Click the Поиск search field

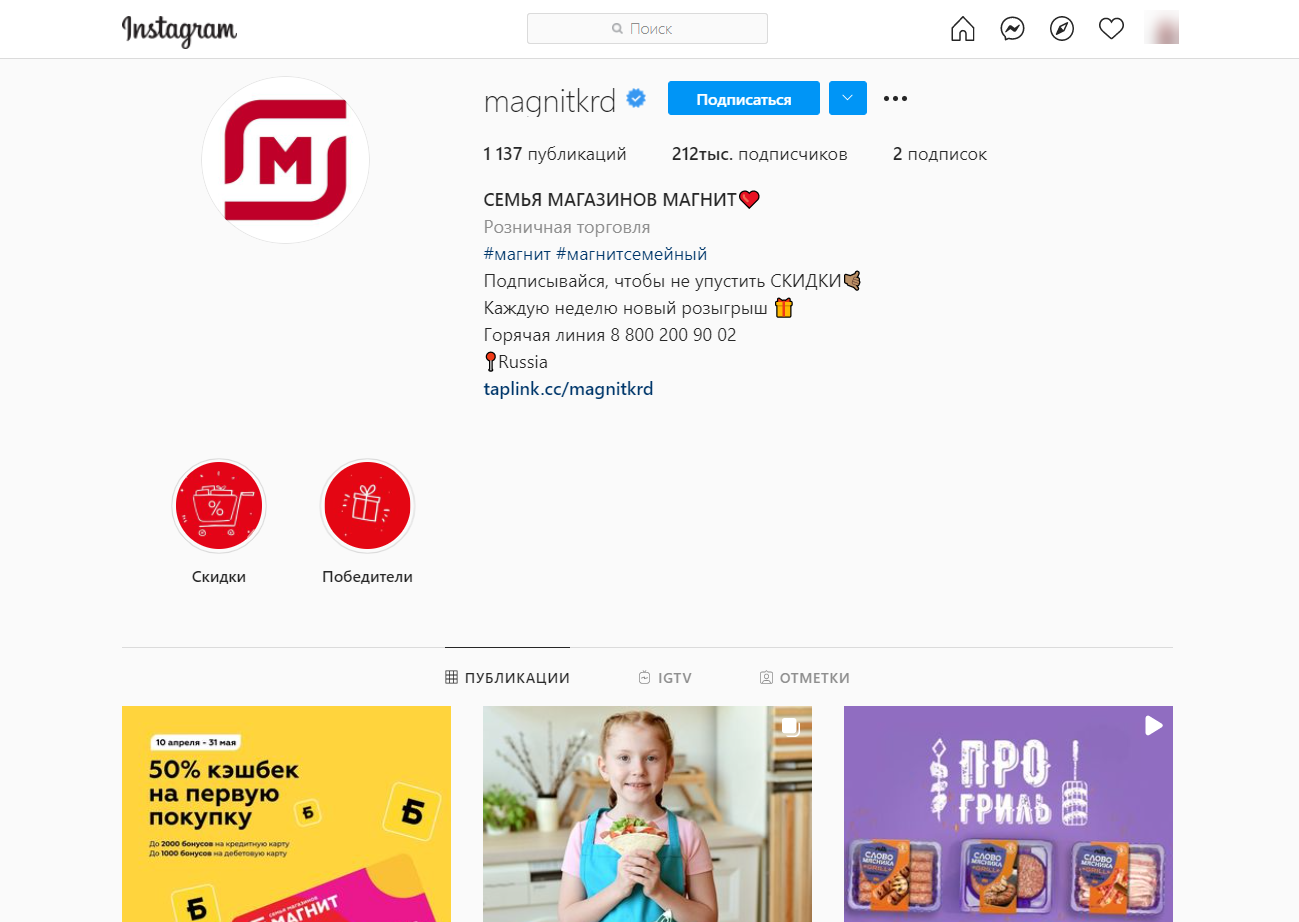[x=647, y=29]
